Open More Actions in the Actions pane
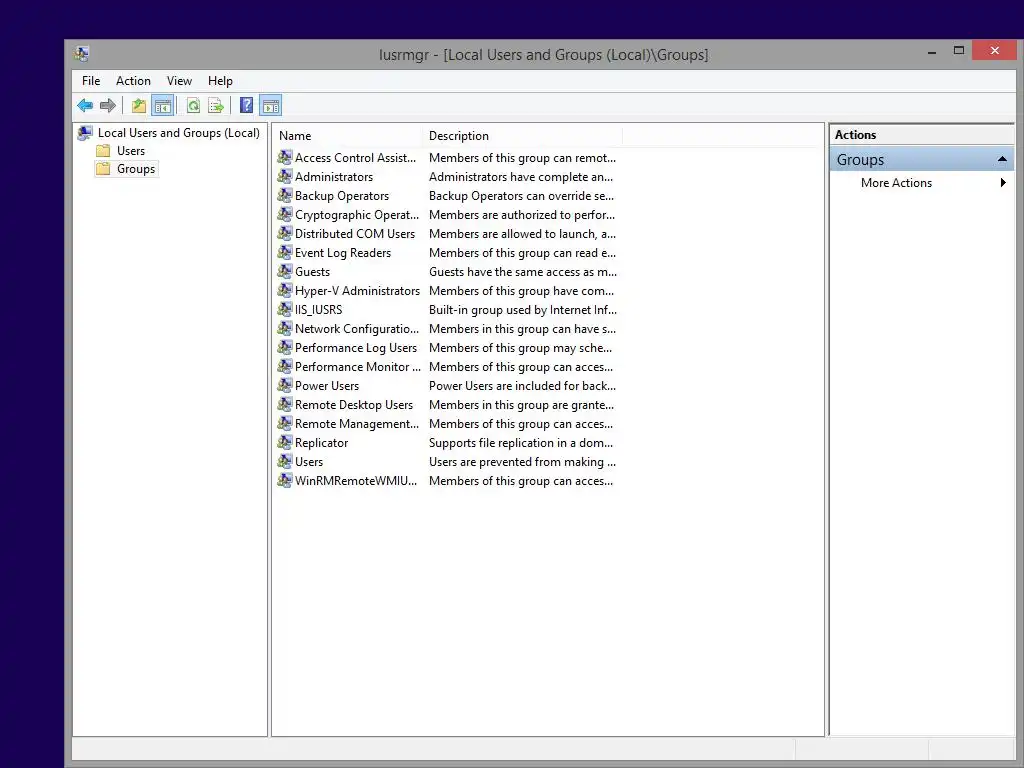 (896, 183)
